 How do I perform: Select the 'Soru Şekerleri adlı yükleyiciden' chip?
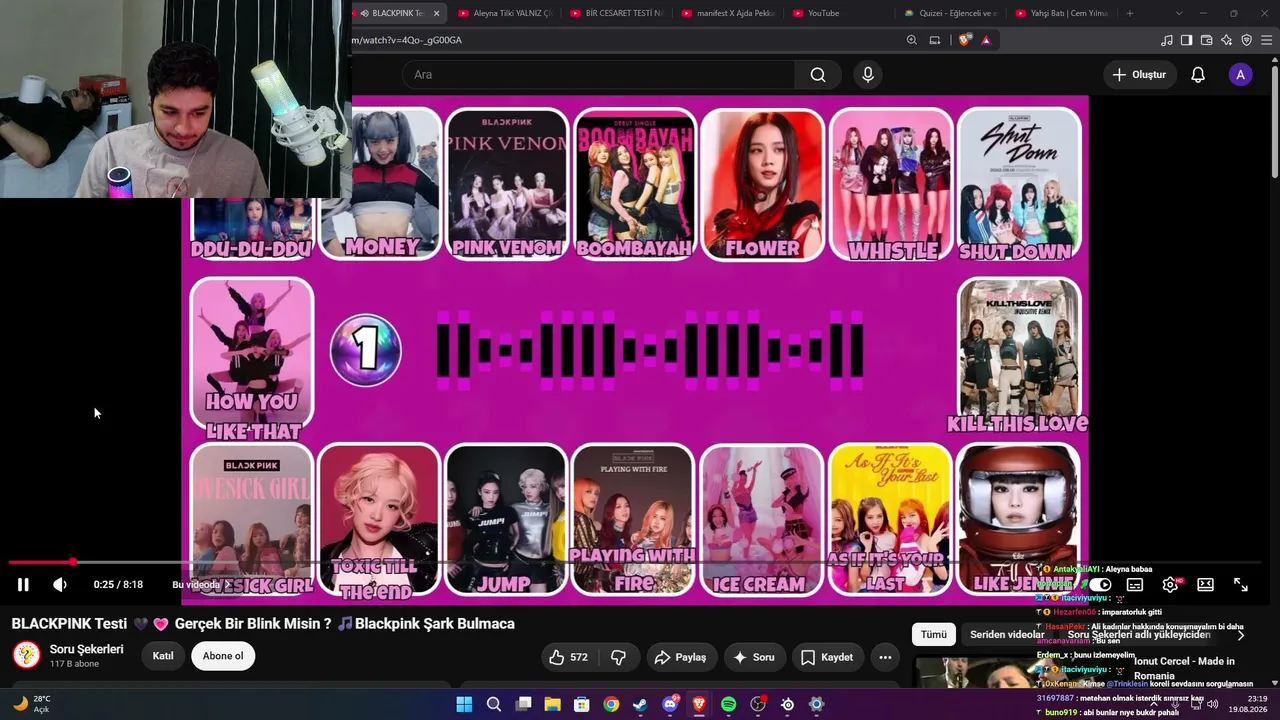tap(1139, 634)
